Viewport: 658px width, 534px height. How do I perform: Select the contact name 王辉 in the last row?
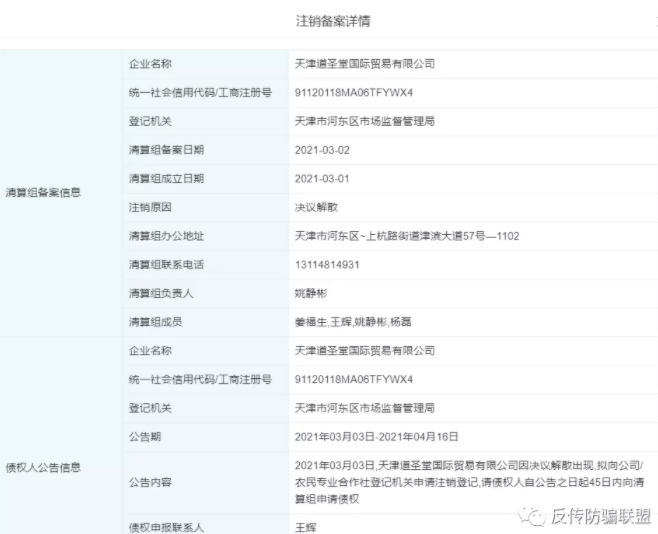(x=305, y=527)
